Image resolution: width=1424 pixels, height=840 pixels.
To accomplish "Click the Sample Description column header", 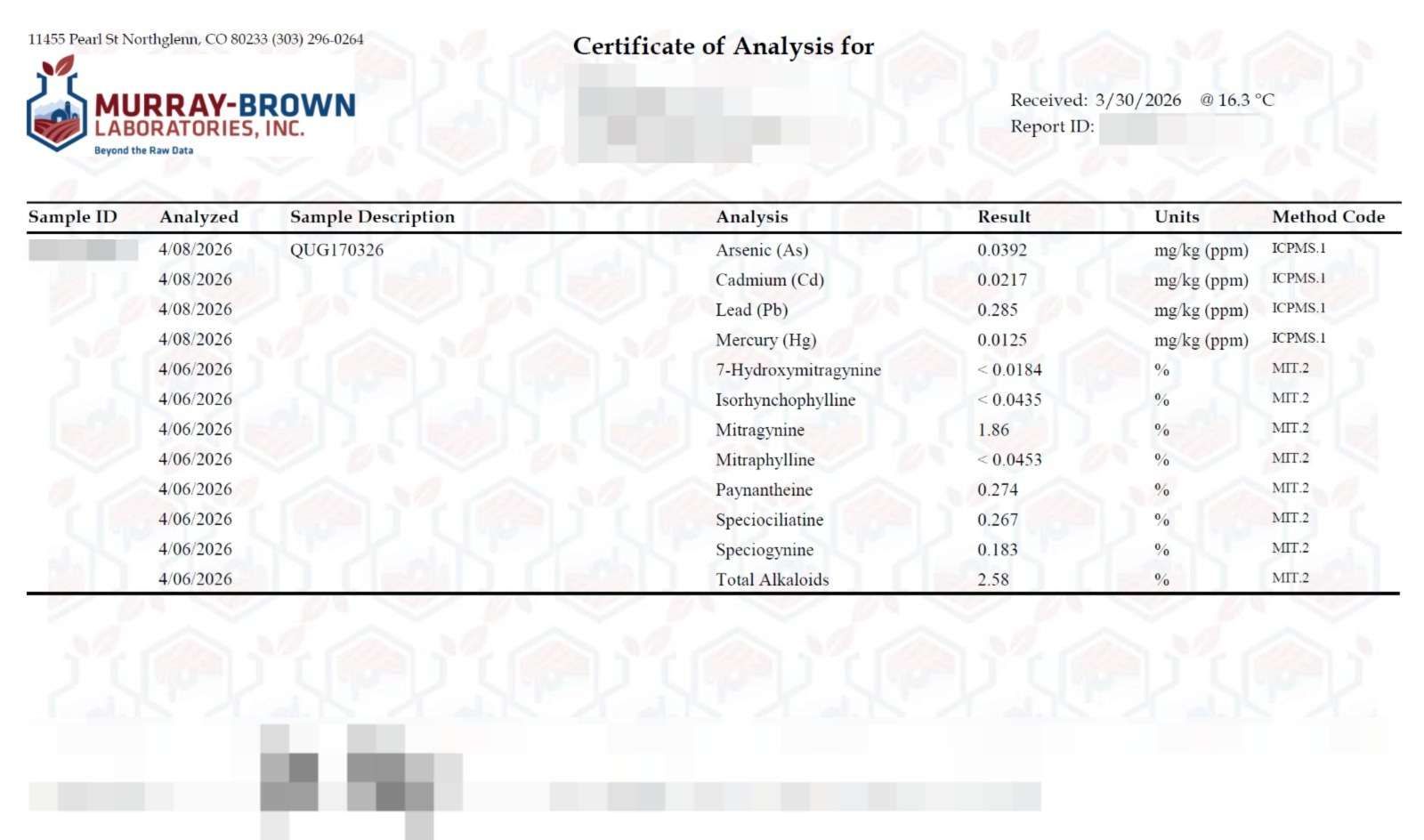I will tap(372, 217).
